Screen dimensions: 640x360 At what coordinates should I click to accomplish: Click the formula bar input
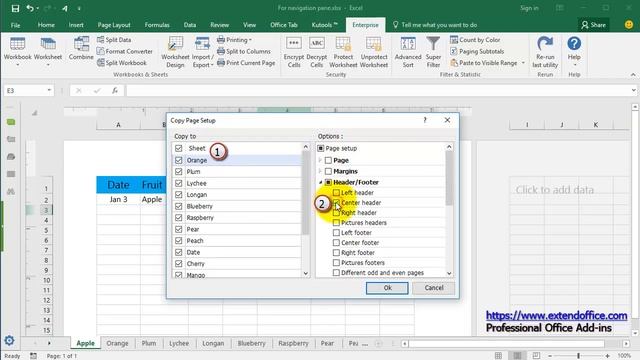(378, 91)
